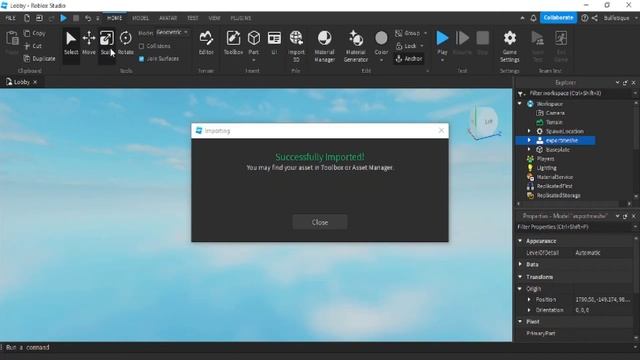This screenshot has height=360, width=640.
Task: Expand the Position property row
Action: 529,300
